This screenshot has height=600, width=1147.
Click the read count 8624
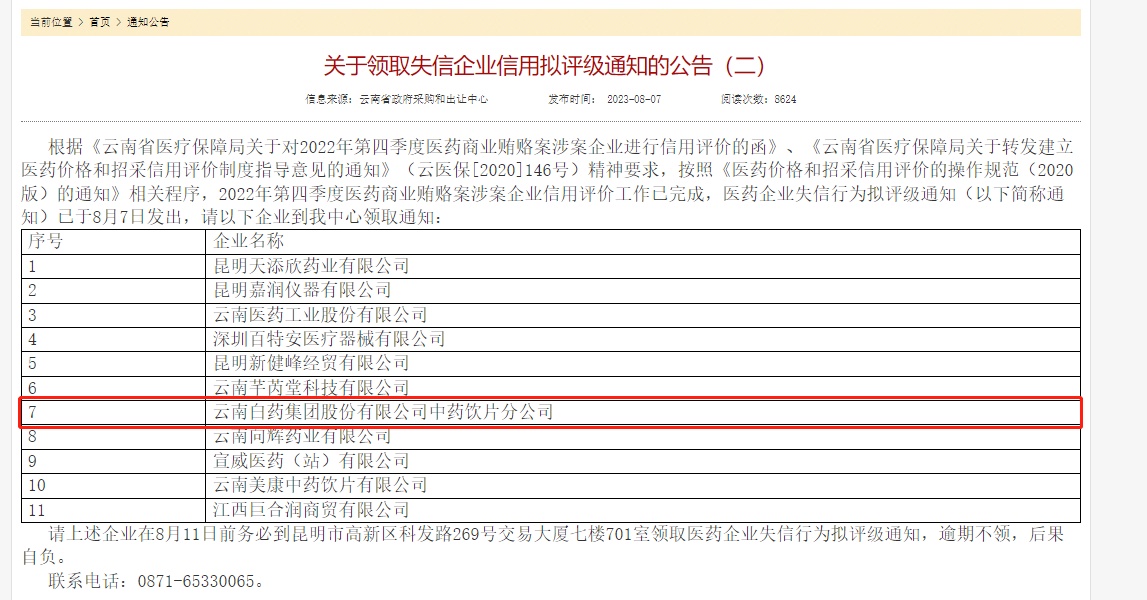tap(785, 99)
